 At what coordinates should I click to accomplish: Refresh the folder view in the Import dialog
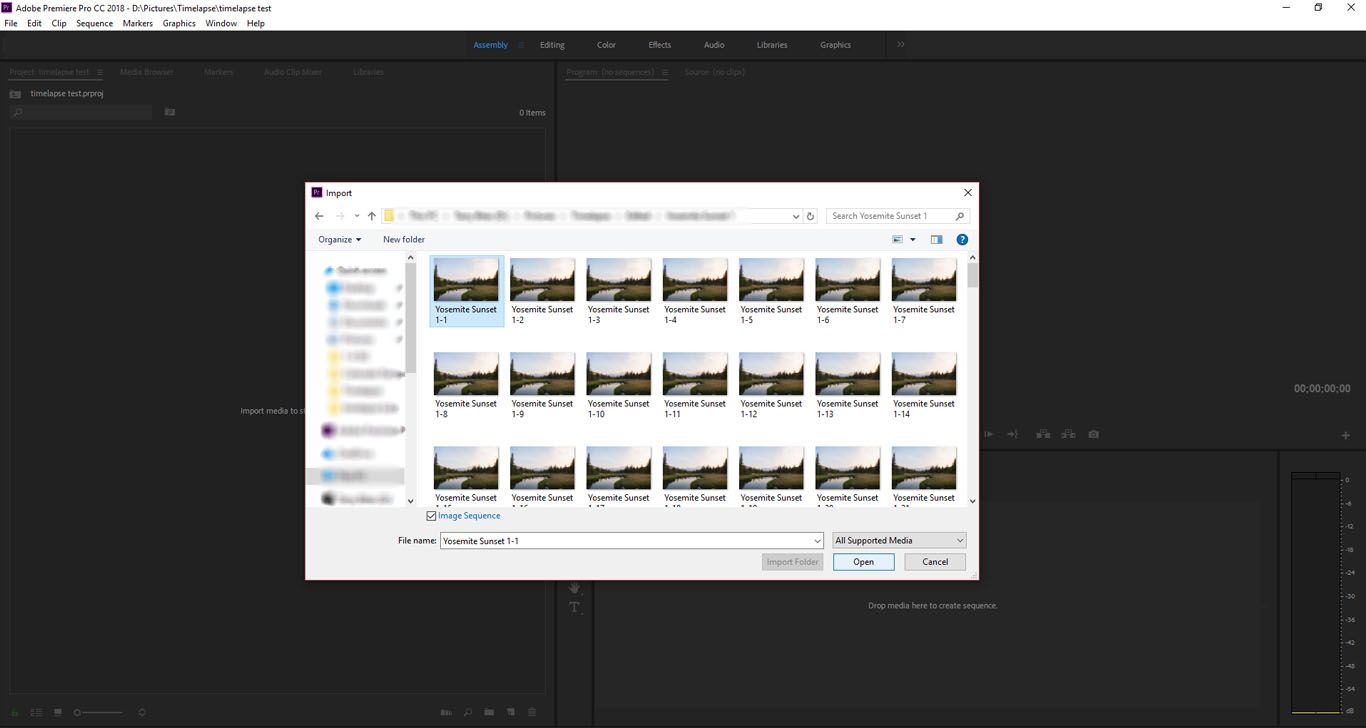810,216
